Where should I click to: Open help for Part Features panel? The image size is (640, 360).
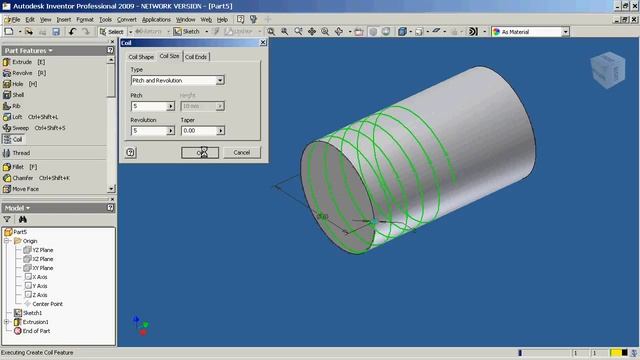[110, 50]
